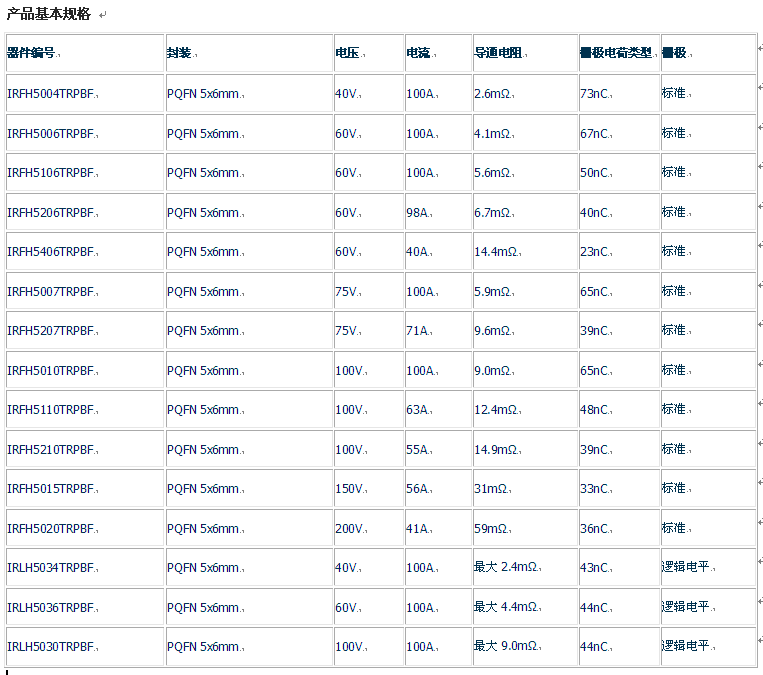Screen dimensions: 763x675
Task: Click the 2.6mΩ resistance value
Action: click(493, 94)
